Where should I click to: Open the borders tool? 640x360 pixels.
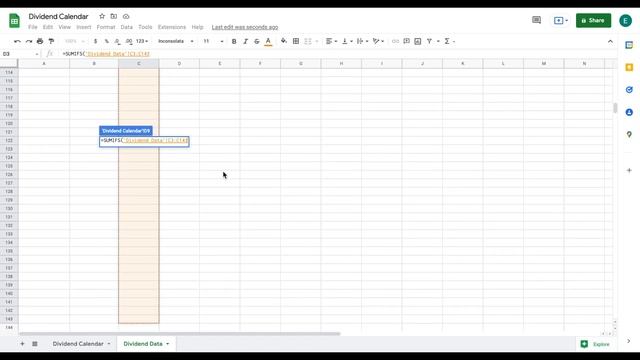[296, 41]
